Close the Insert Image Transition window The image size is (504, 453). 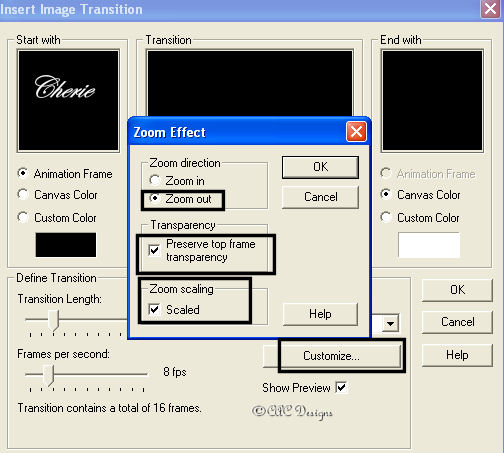pyautogui.click(x=490, y=8)
